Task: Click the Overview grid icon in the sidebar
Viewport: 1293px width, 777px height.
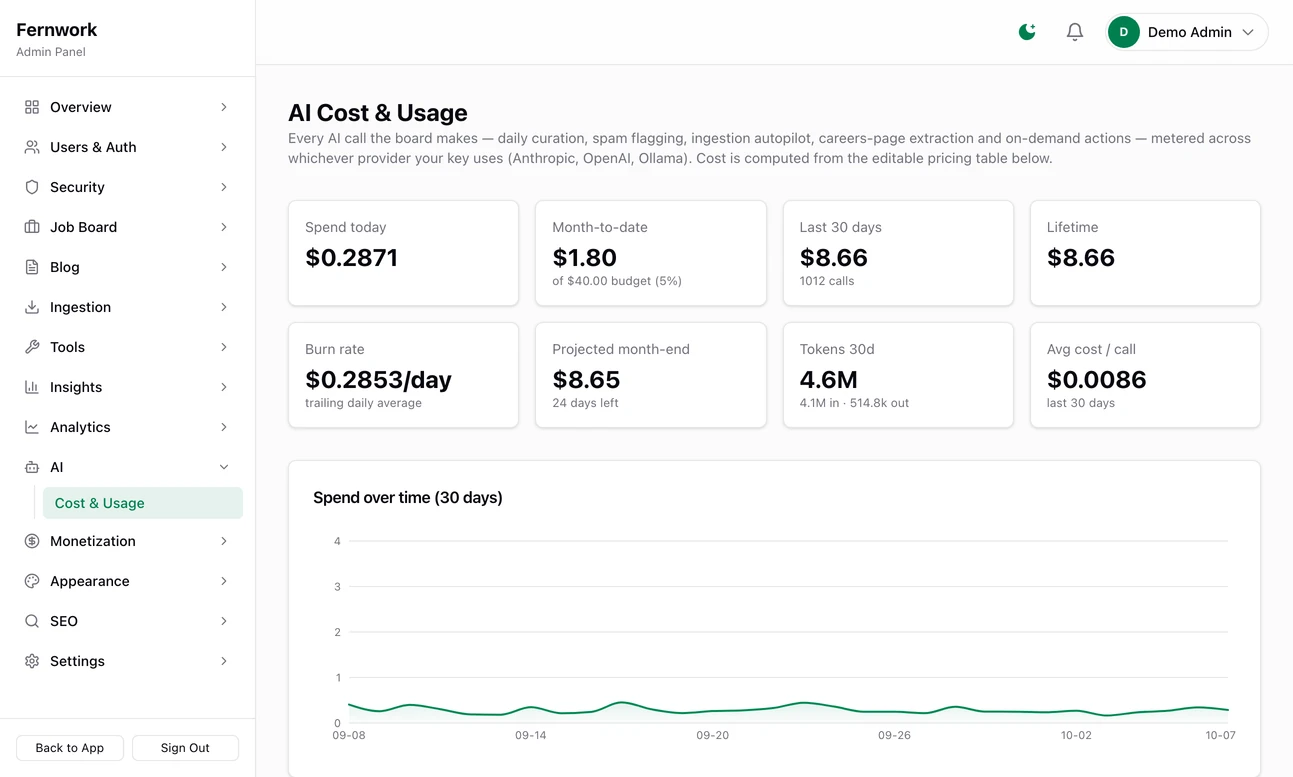Action: pos(32,107)
